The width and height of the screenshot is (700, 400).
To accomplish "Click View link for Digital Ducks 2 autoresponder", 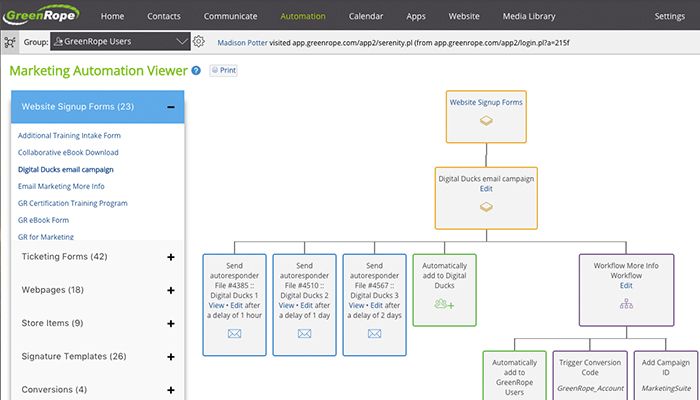I will [287, 305].
